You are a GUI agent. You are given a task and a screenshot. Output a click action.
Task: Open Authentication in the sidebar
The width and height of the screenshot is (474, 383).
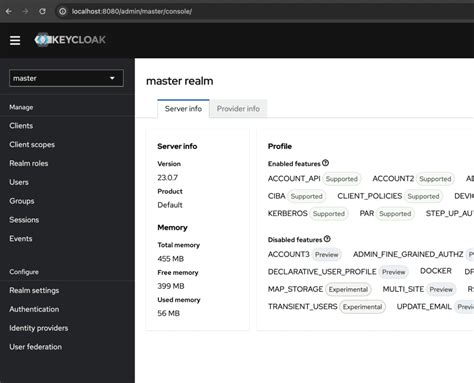point(34,309)
